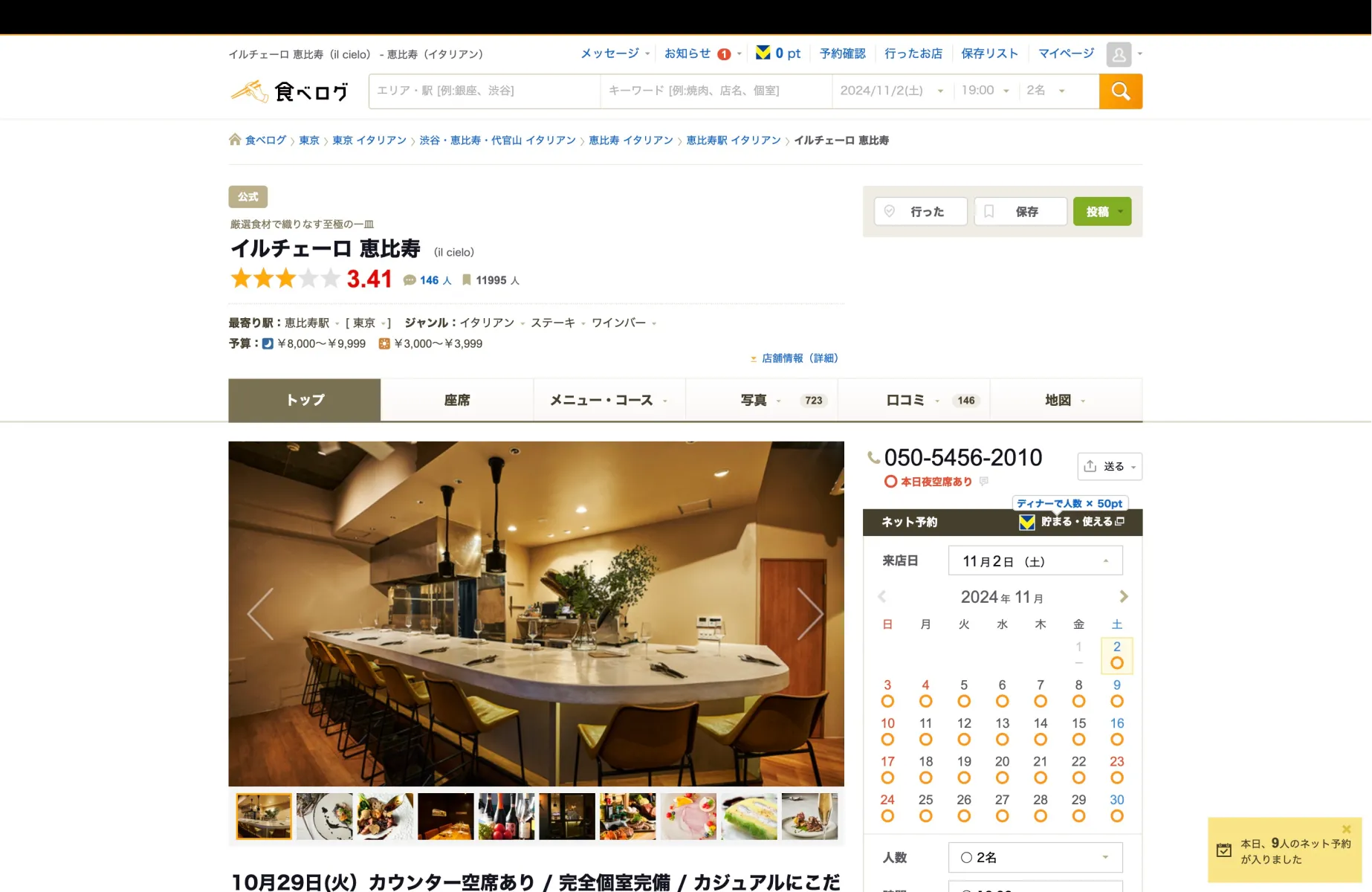
Task: Switch to the 座席 tab
Action: point(456,401)
